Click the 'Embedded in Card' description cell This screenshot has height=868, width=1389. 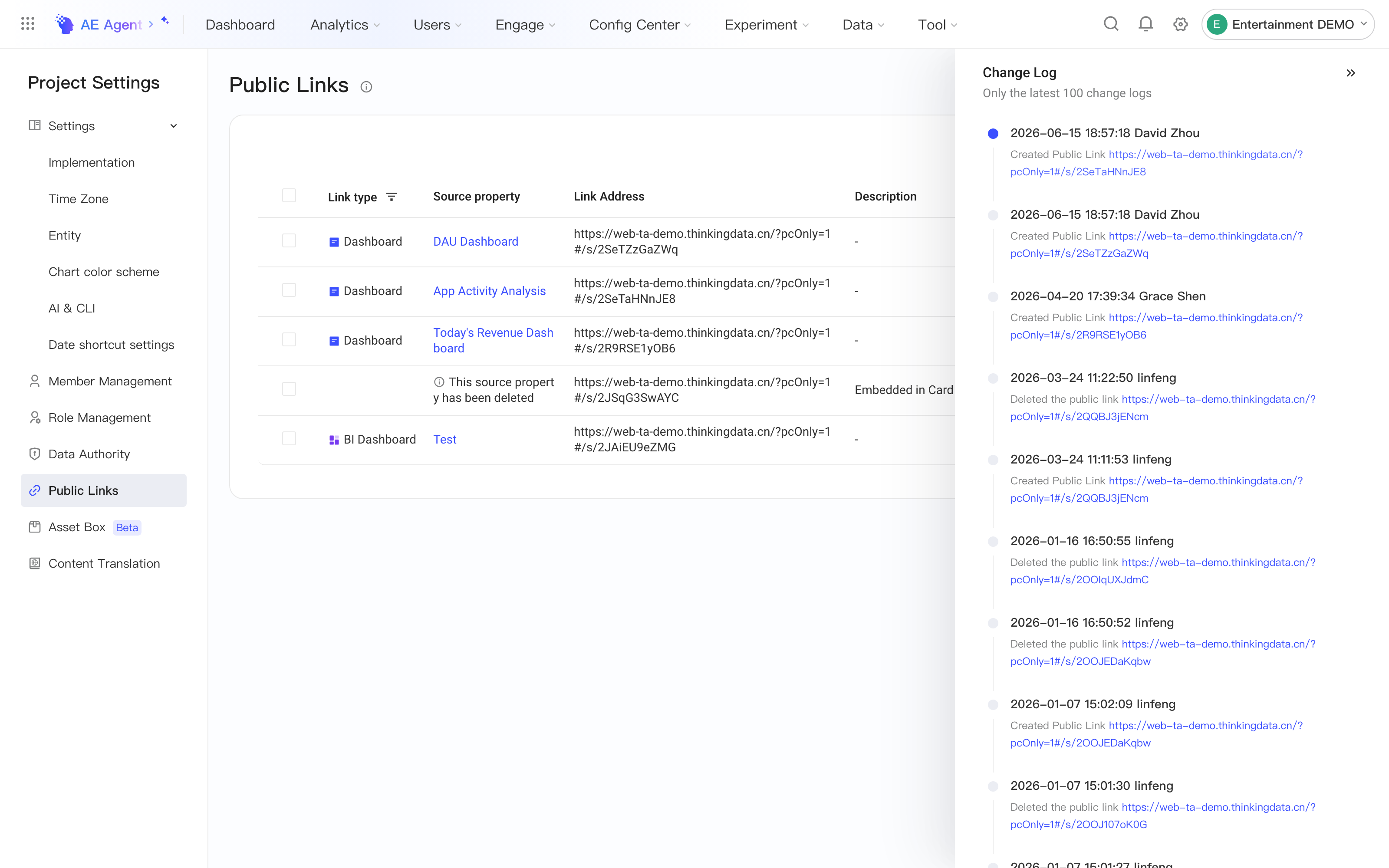pyautogui.click(x=904, y=390)
